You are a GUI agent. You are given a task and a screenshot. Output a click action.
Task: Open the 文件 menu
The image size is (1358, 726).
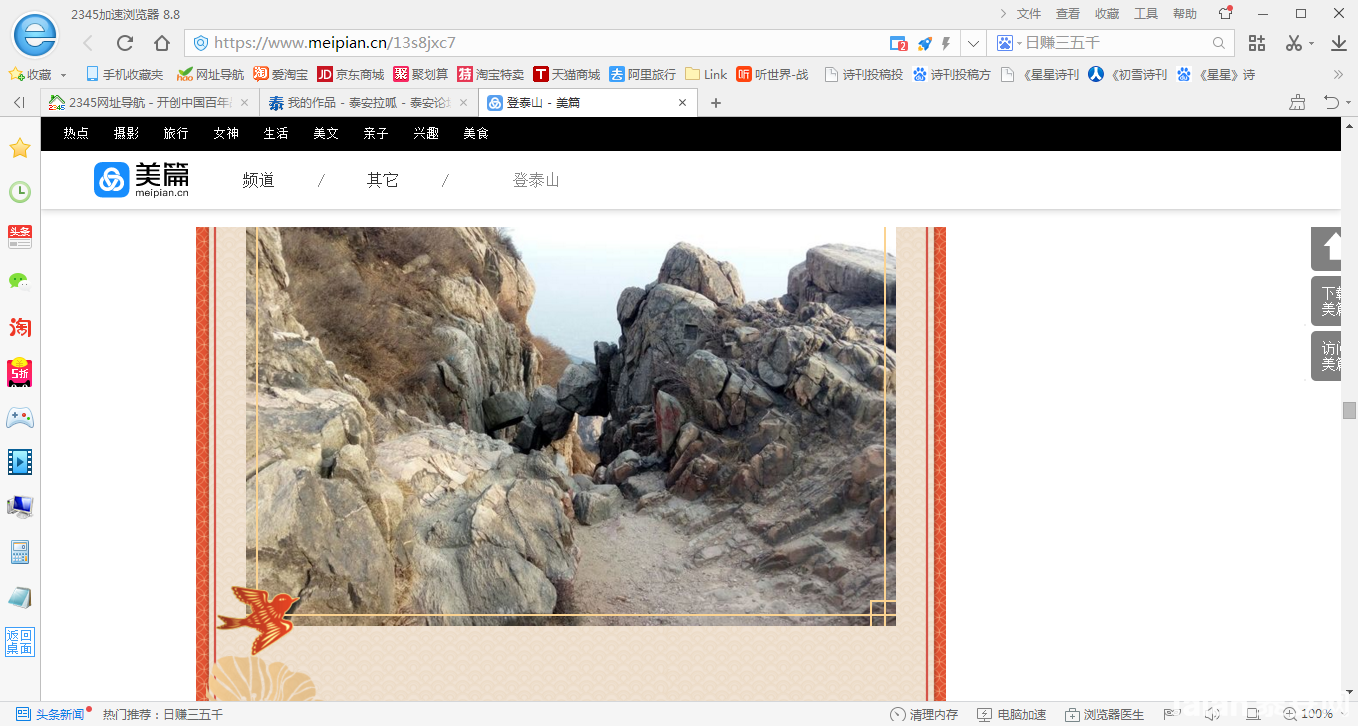(x=1029, y=14)
